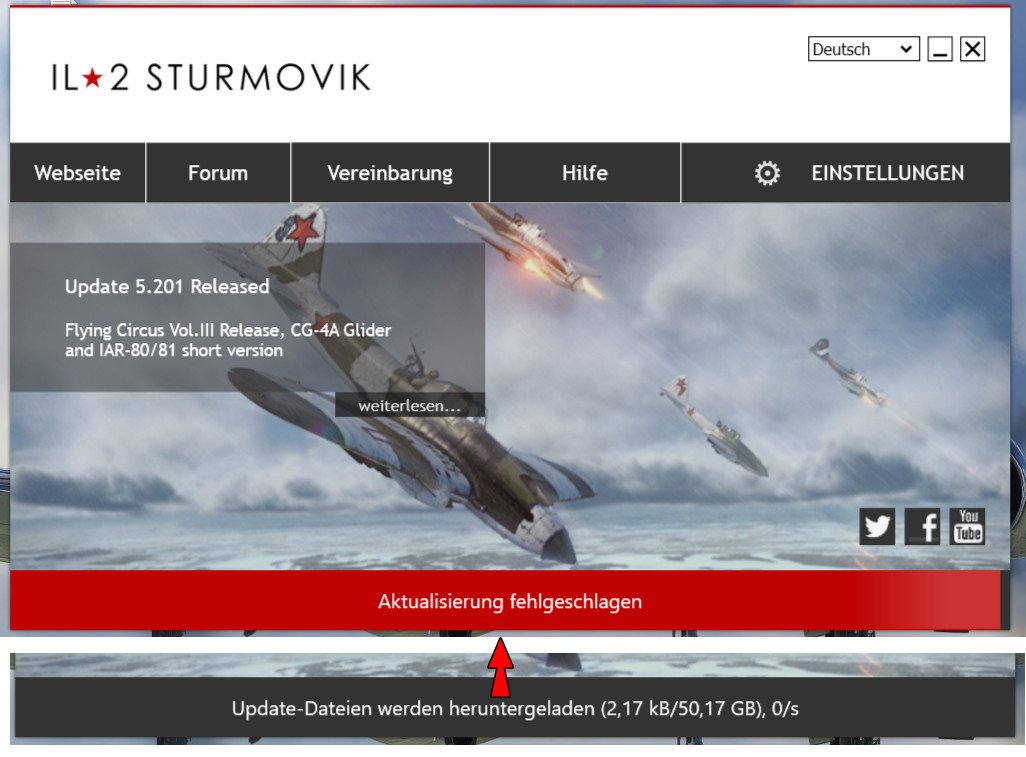The height and width of the screenshot is (757, 1026).
Task: Open the Forum menu item
Action: tap(218, 173)
